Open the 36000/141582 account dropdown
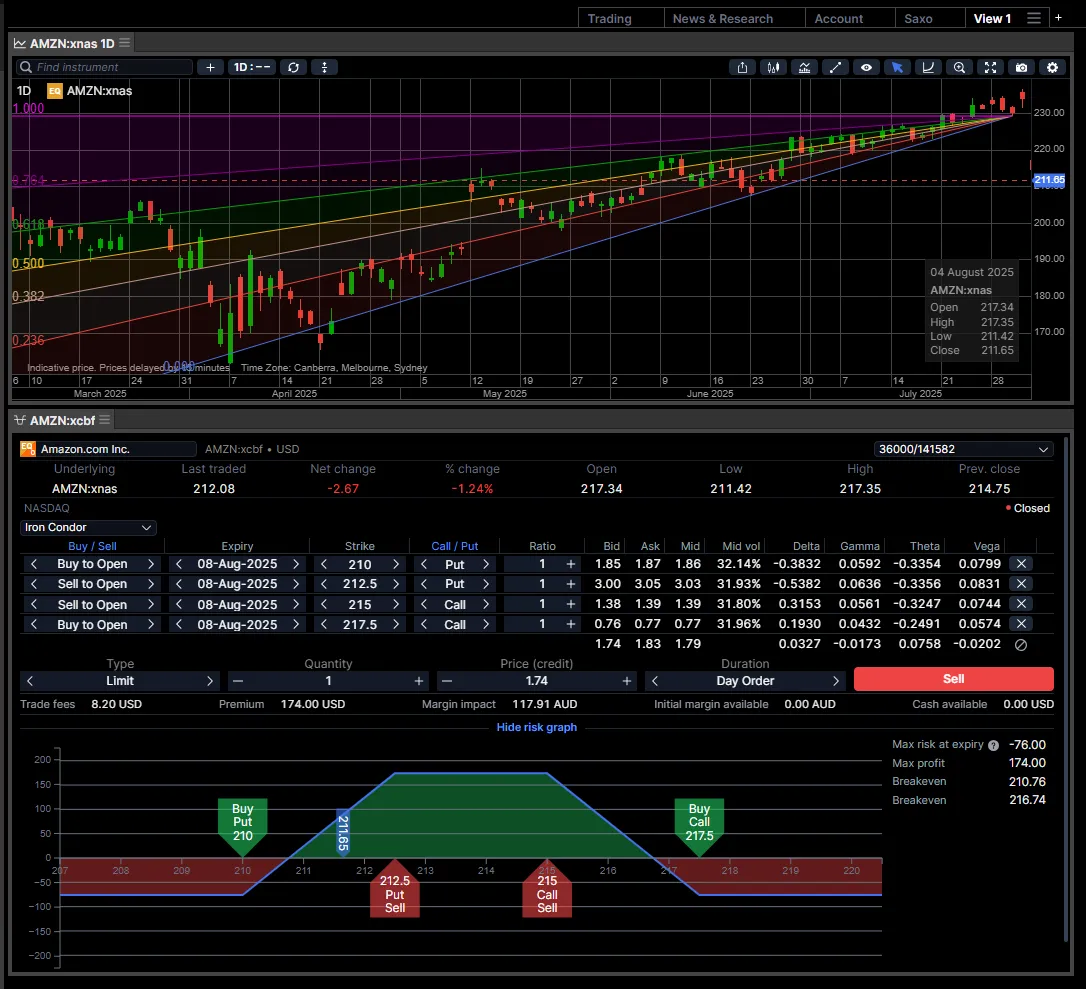Screen dimensions: 1086x989 963,449
